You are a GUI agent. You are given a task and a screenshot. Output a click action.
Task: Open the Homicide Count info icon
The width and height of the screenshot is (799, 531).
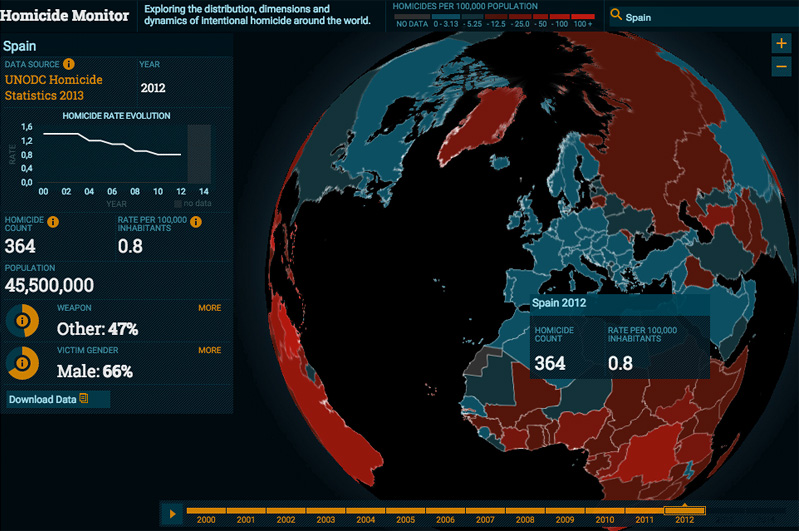tap(52, 222)
